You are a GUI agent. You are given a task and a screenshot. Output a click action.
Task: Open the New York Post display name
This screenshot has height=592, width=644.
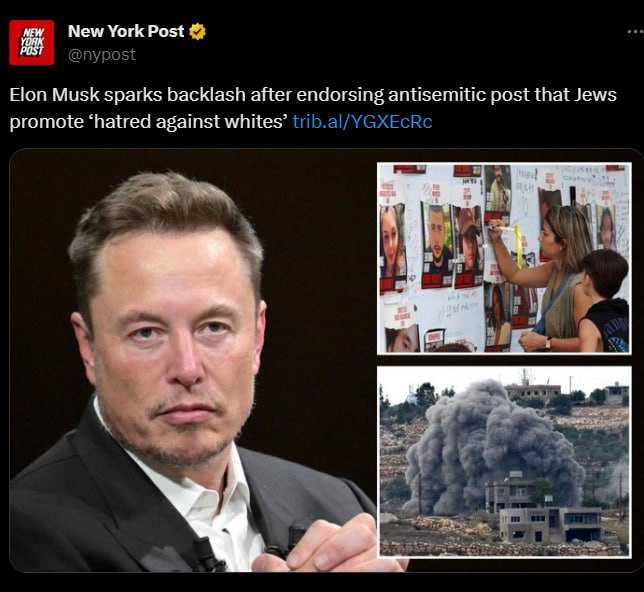coord(125,31)
